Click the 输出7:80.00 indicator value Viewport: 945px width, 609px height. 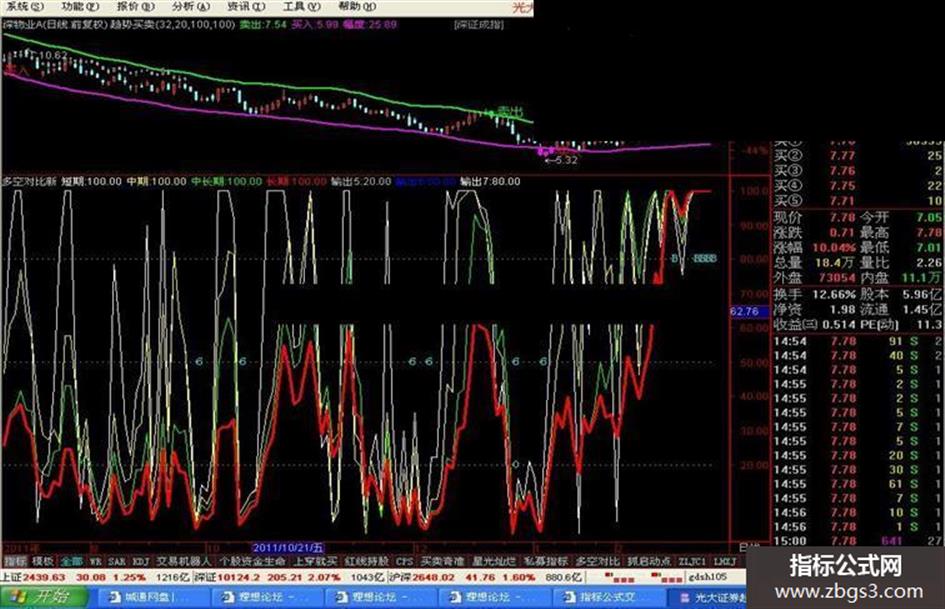click(x=491, y=181)
